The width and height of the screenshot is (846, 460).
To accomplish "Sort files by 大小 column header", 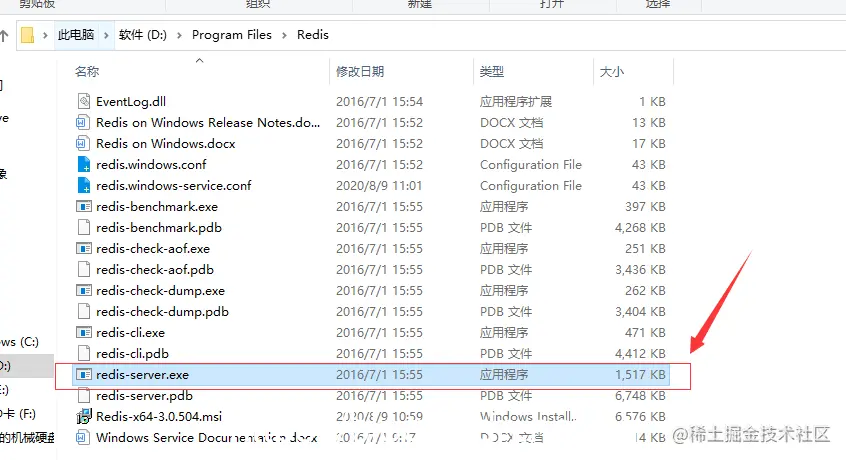I will point(612,71).
